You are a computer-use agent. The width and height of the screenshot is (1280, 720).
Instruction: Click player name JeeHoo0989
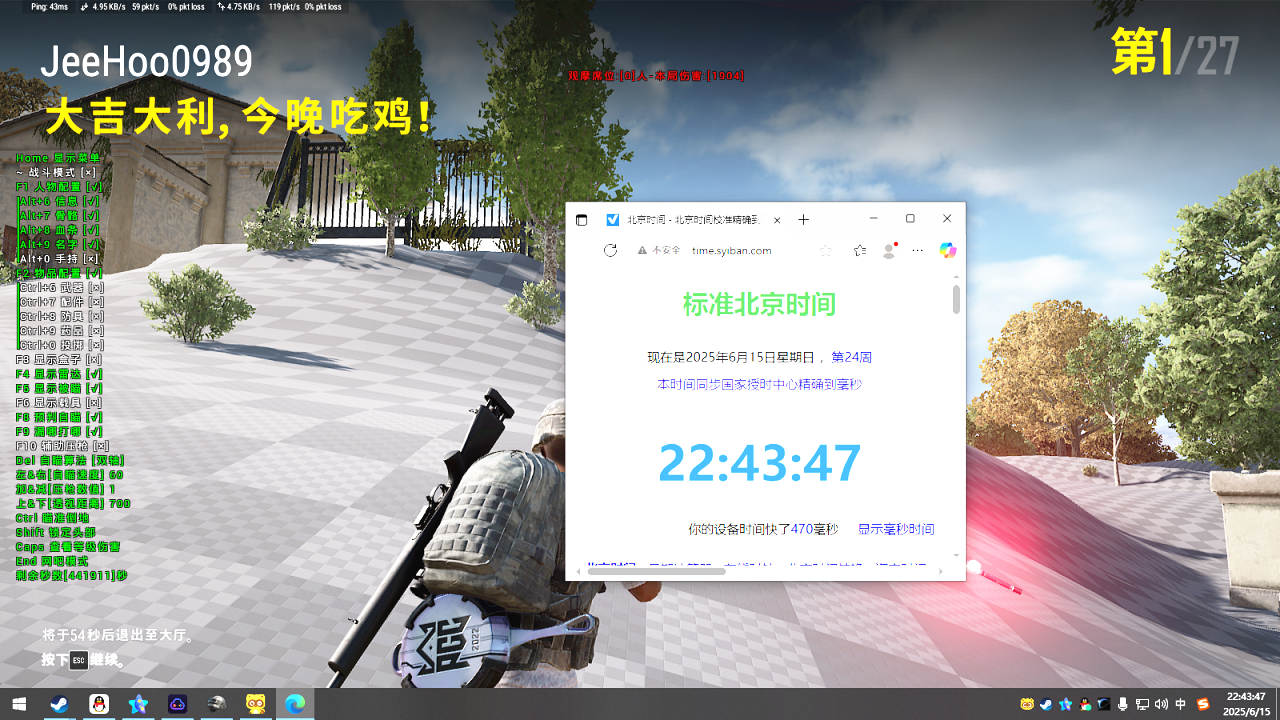(146, 62)
